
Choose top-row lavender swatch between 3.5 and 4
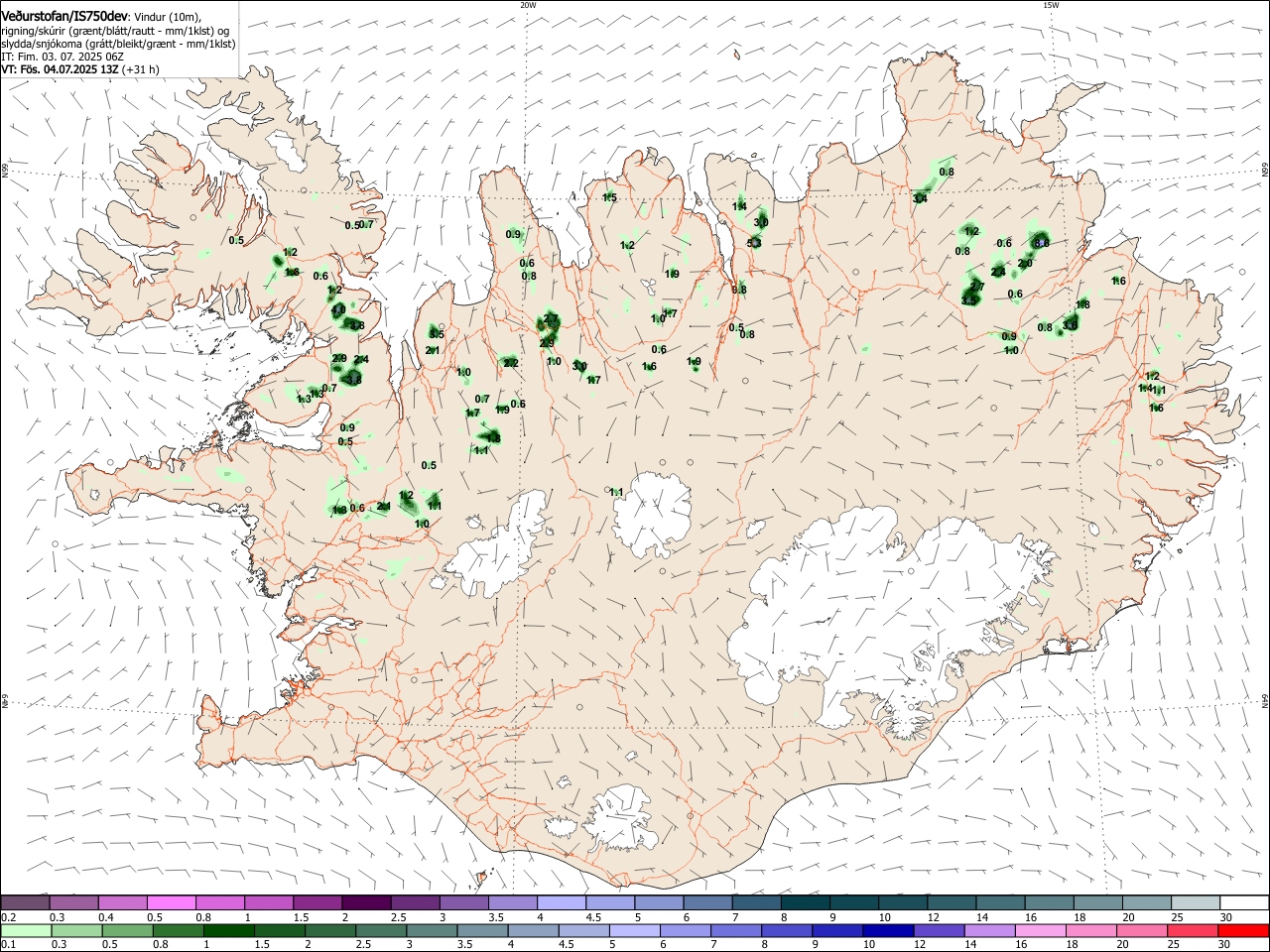pyautogui.click(x=512, y=903)
